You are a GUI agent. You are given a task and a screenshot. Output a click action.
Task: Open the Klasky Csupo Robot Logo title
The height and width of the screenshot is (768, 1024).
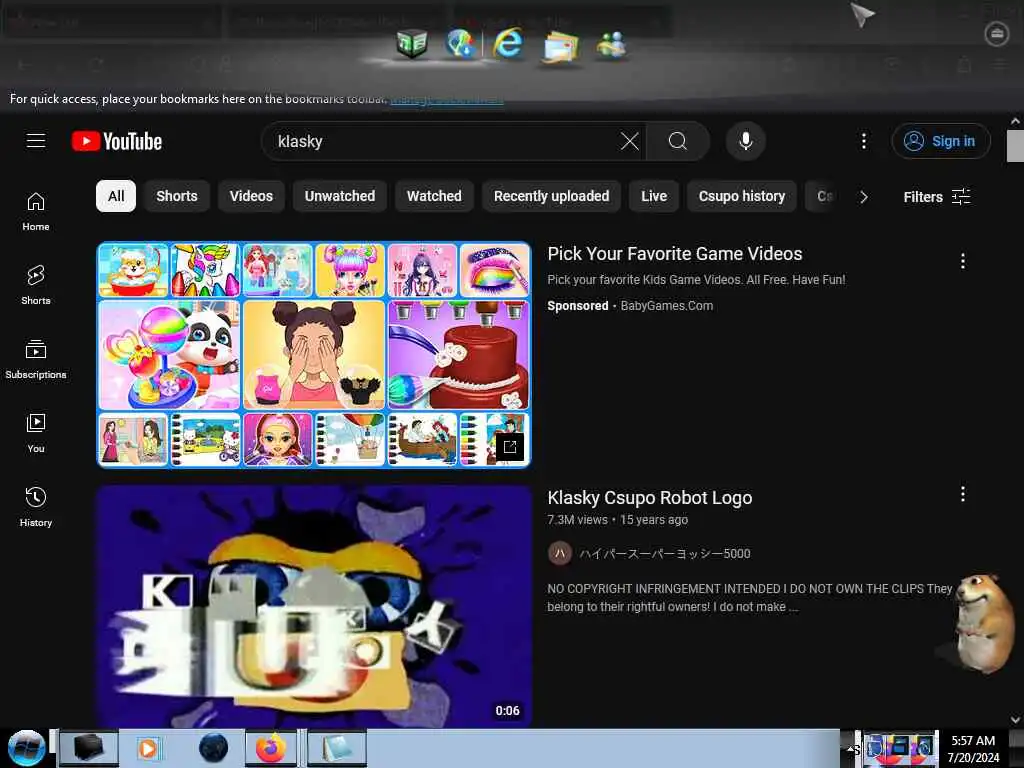(x=650, y=498)
